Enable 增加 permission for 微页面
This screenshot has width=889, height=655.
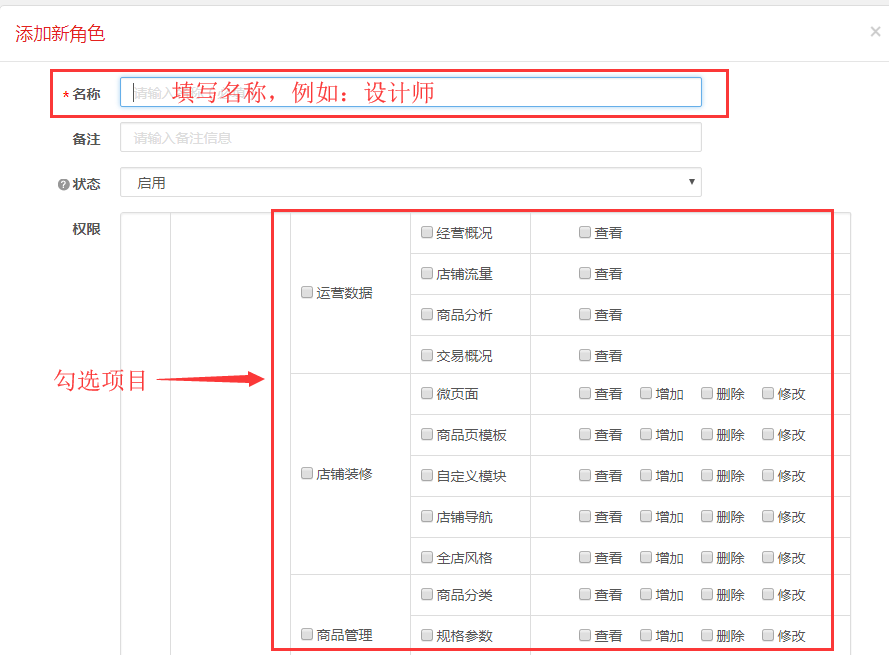[x=646, y=393]
